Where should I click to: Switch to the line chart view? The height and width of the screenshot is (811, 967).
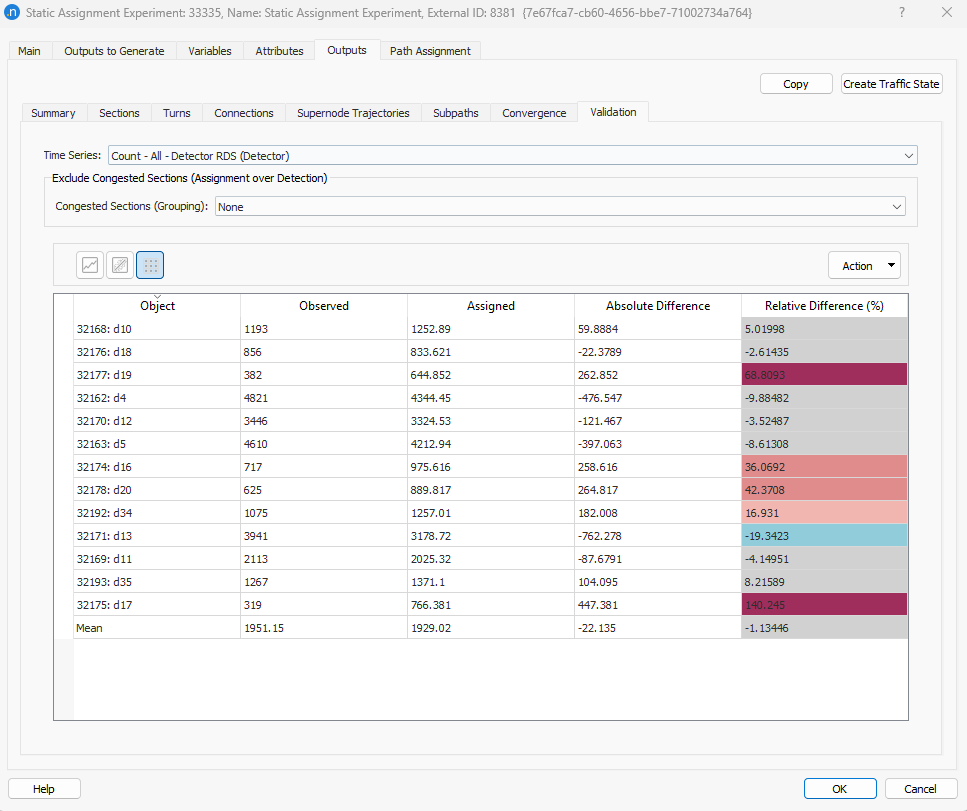89,264
